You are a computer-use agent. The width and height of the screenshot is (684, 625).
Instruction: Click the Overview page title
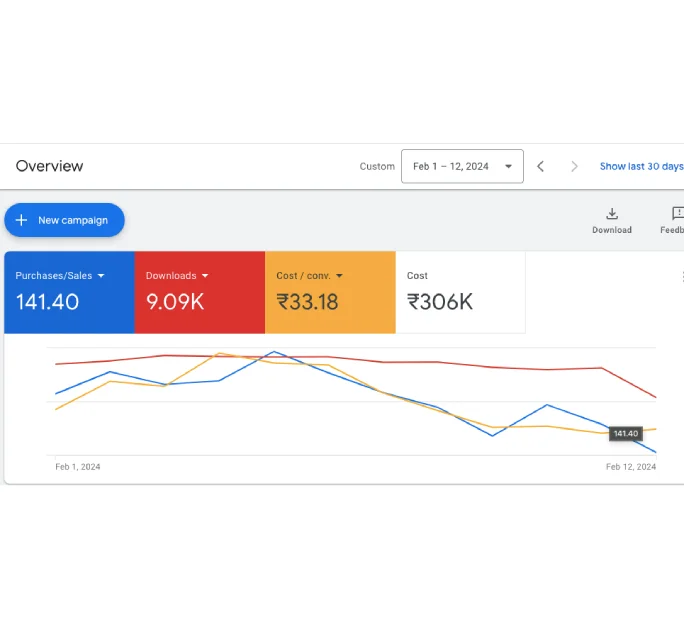(x=49, y=166)
